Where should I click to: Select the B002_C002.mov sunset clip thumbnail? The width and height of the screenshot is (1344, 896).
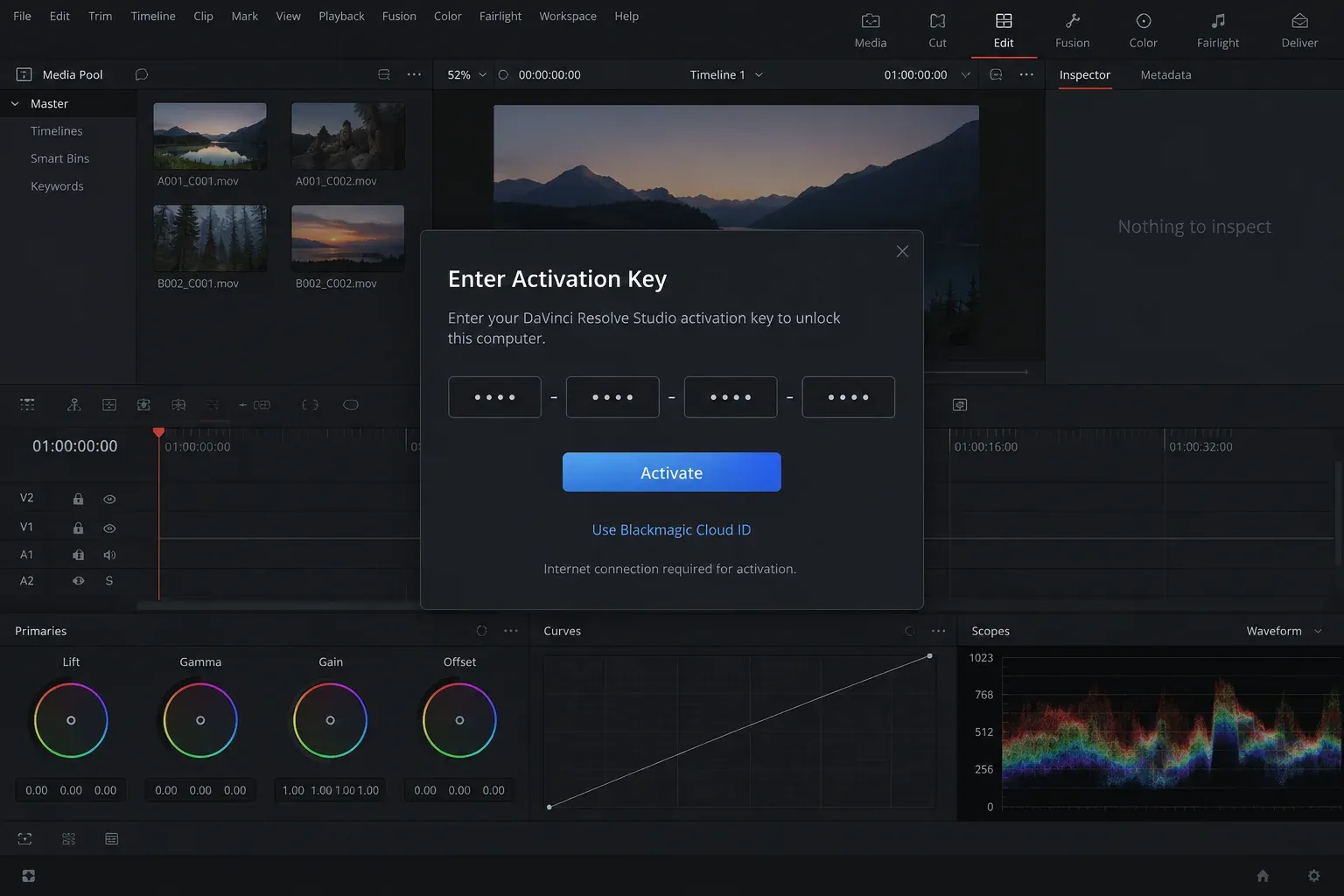click(x=347, y=238)
